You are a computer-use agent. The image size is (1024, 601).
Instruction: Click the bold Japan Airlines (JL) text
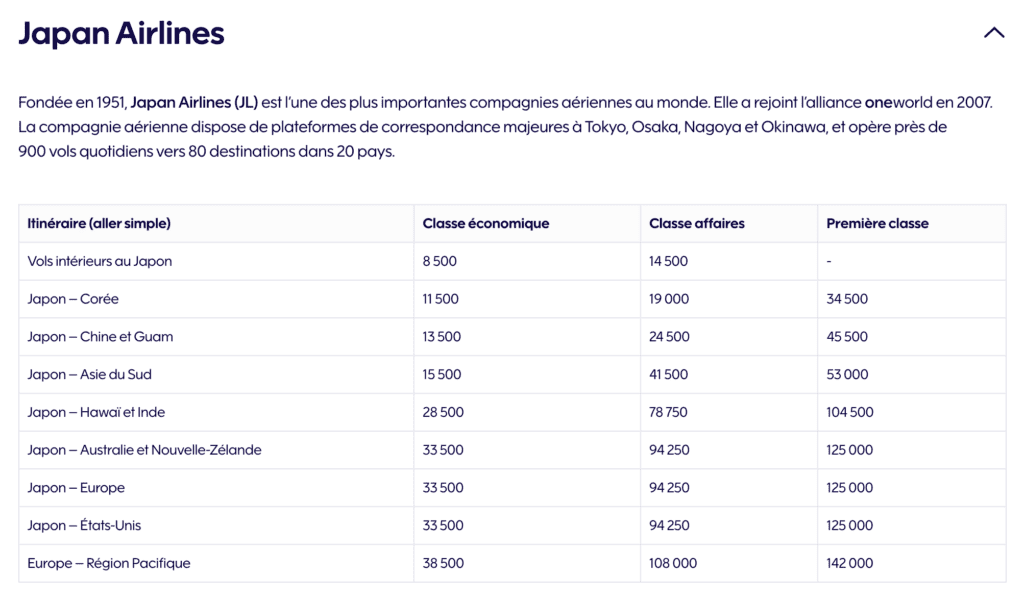coord(194,102)
